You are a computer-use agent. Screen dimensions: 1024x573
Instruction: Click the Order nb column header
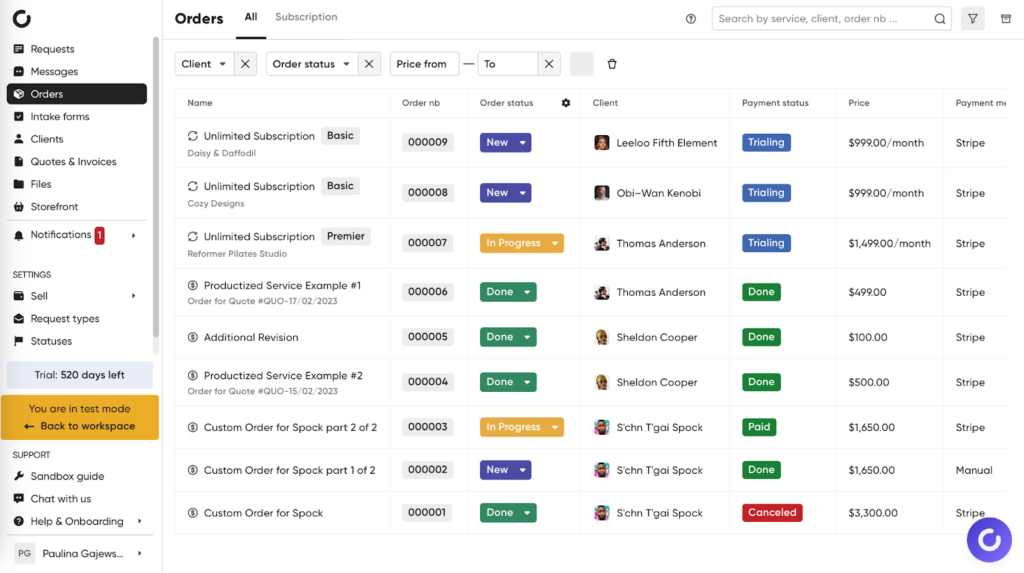(x=421, y=103)
